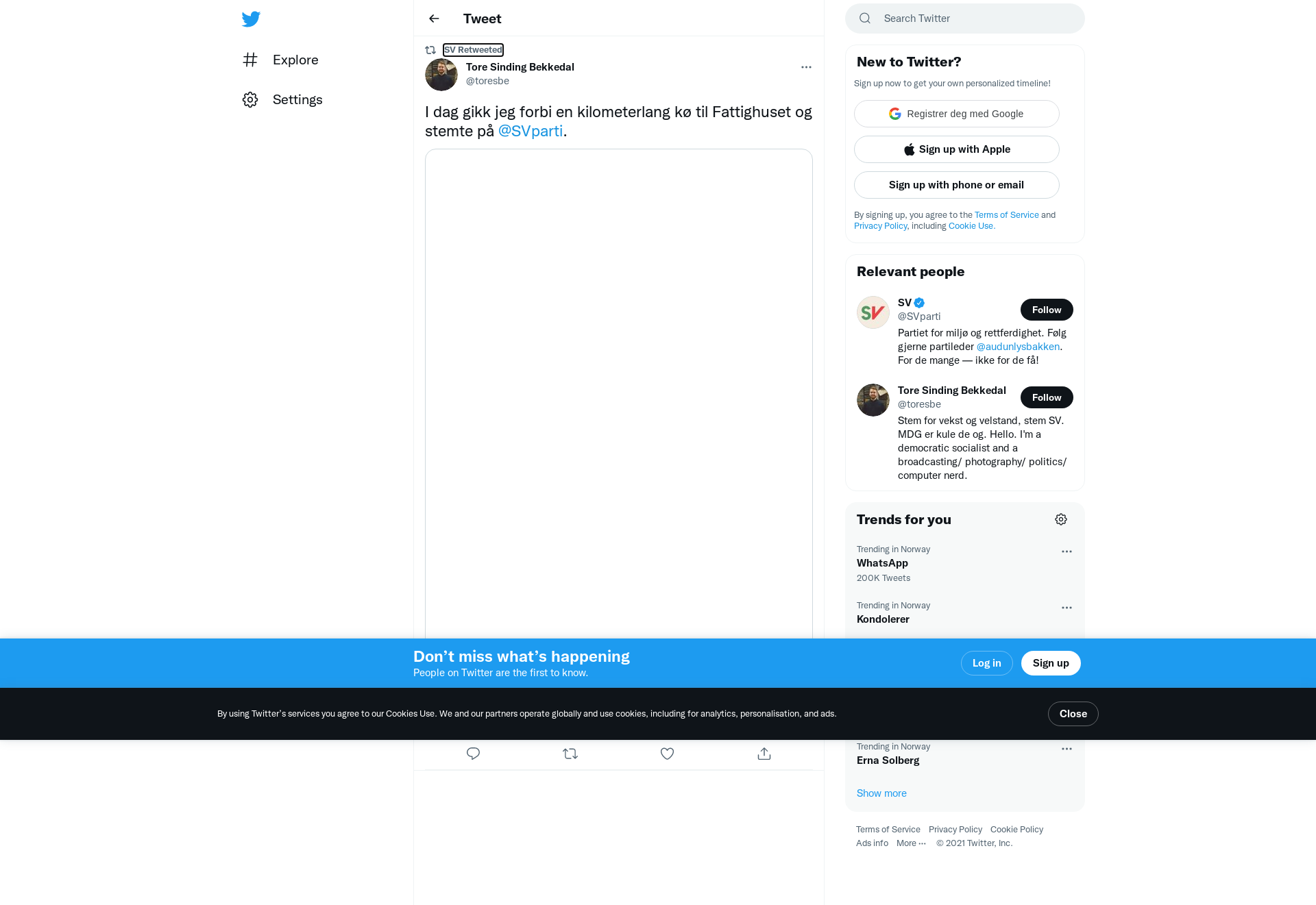Click Show more under trends
The height and width of the screenshot is (905, 1316).
tap(881, 793)
